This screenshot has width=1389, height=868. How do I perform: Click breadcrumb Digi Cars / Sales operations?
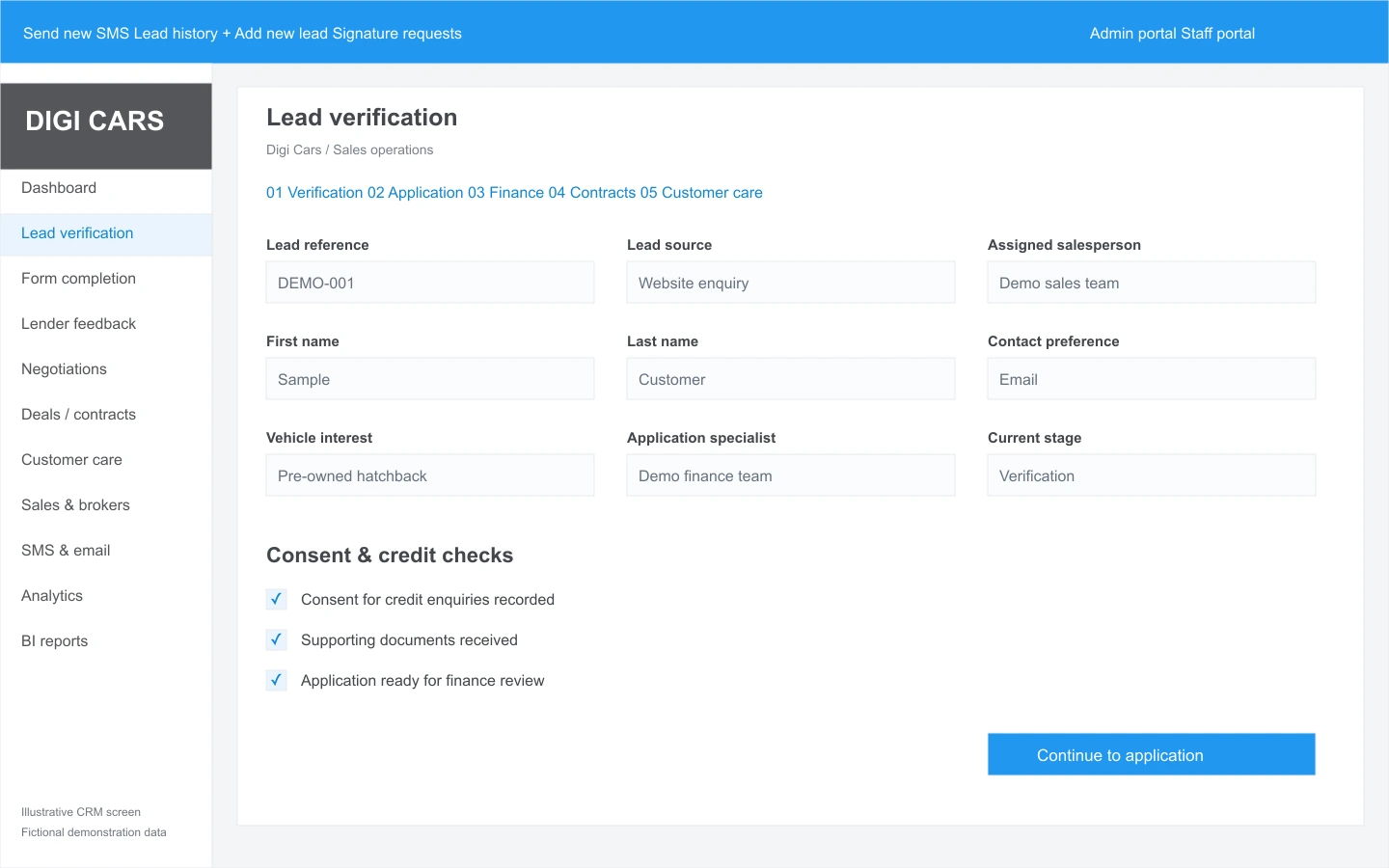(x=350, y=149)
